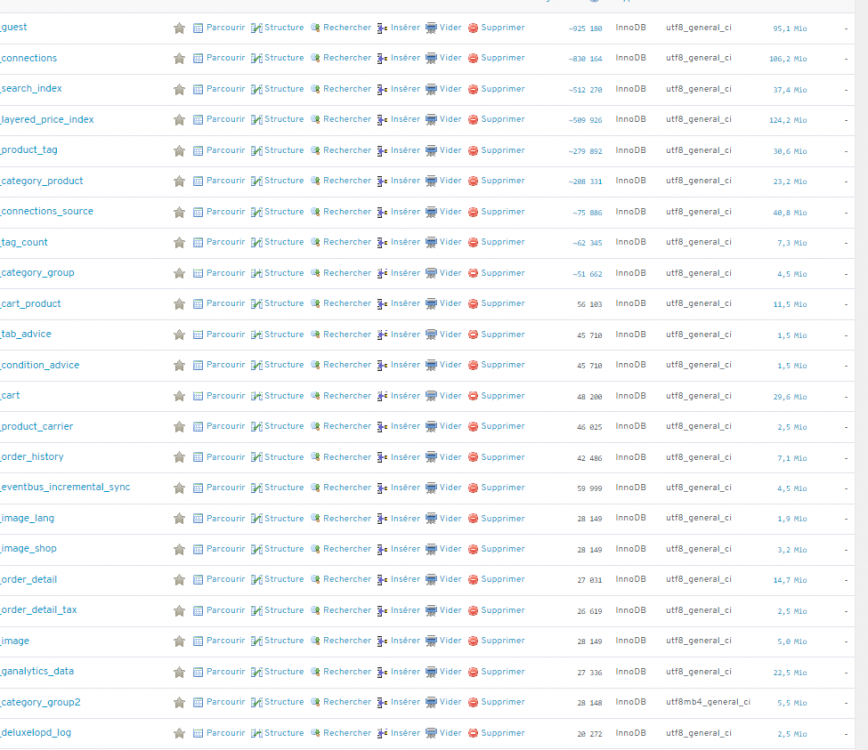Star the image_shop table
868x750 pixels.
click(179, 550)
